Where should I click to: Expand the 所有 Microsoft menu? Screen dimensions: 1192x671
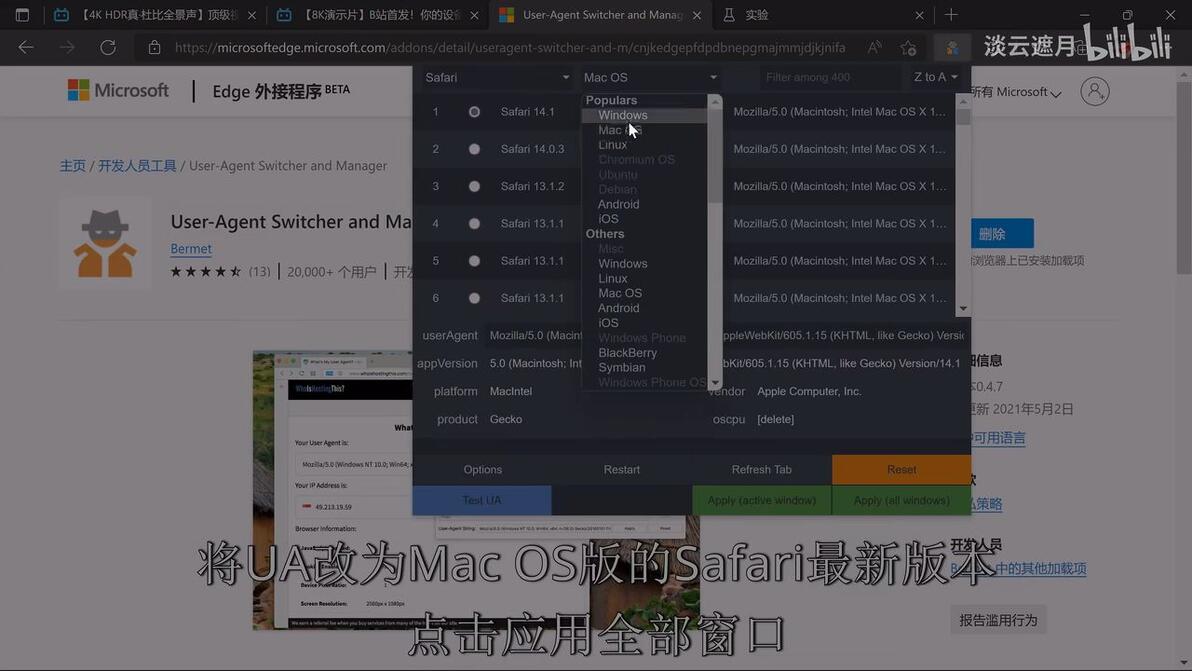[1015, 92]
